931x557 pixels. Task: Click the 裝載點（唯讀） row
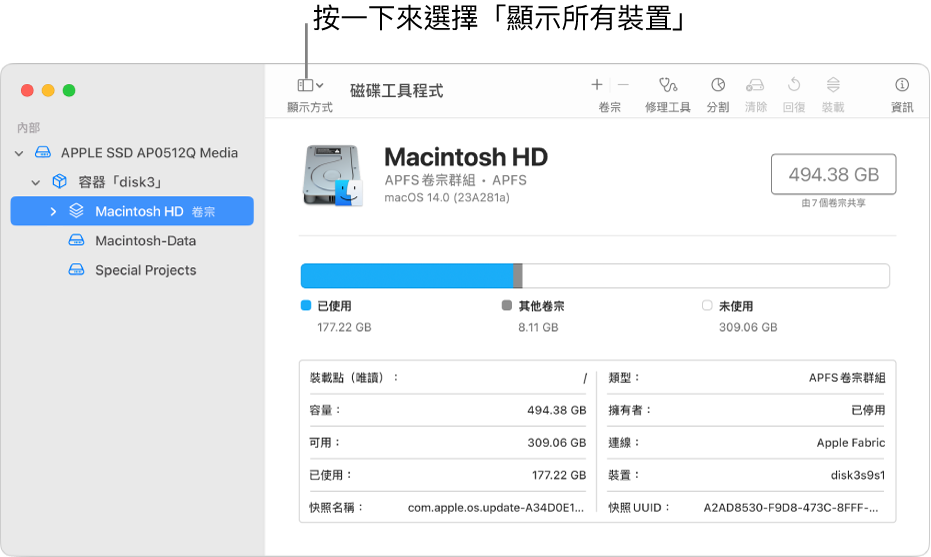[x=448, y=378]
